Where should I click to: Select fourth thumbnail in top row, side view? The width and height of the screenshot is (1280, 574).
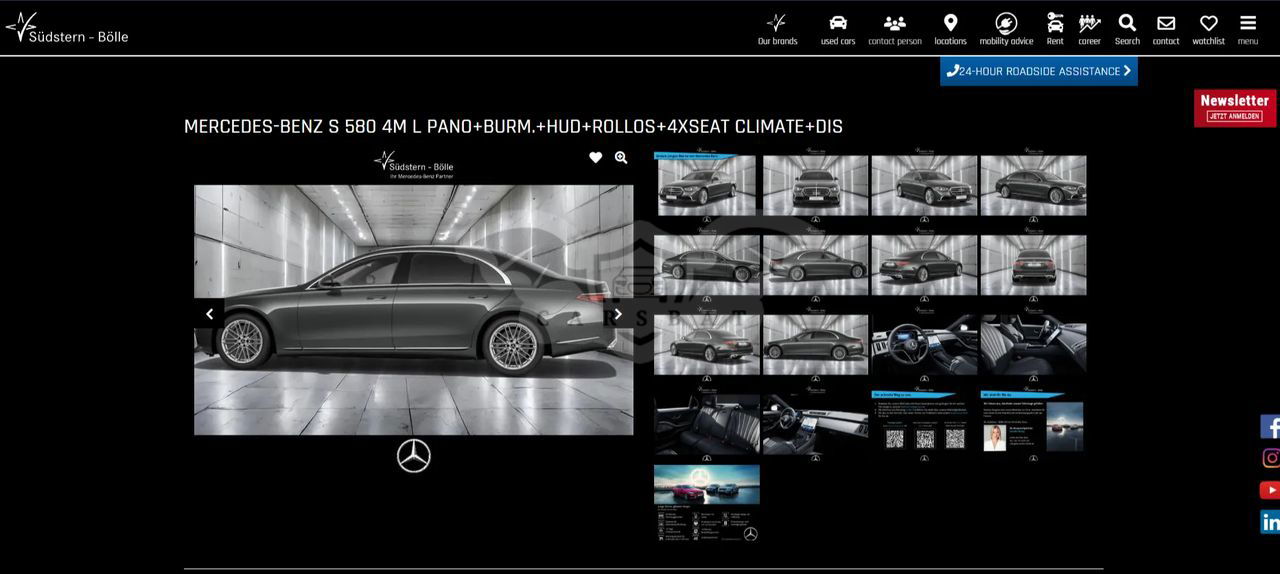(x=1033, y=186)
